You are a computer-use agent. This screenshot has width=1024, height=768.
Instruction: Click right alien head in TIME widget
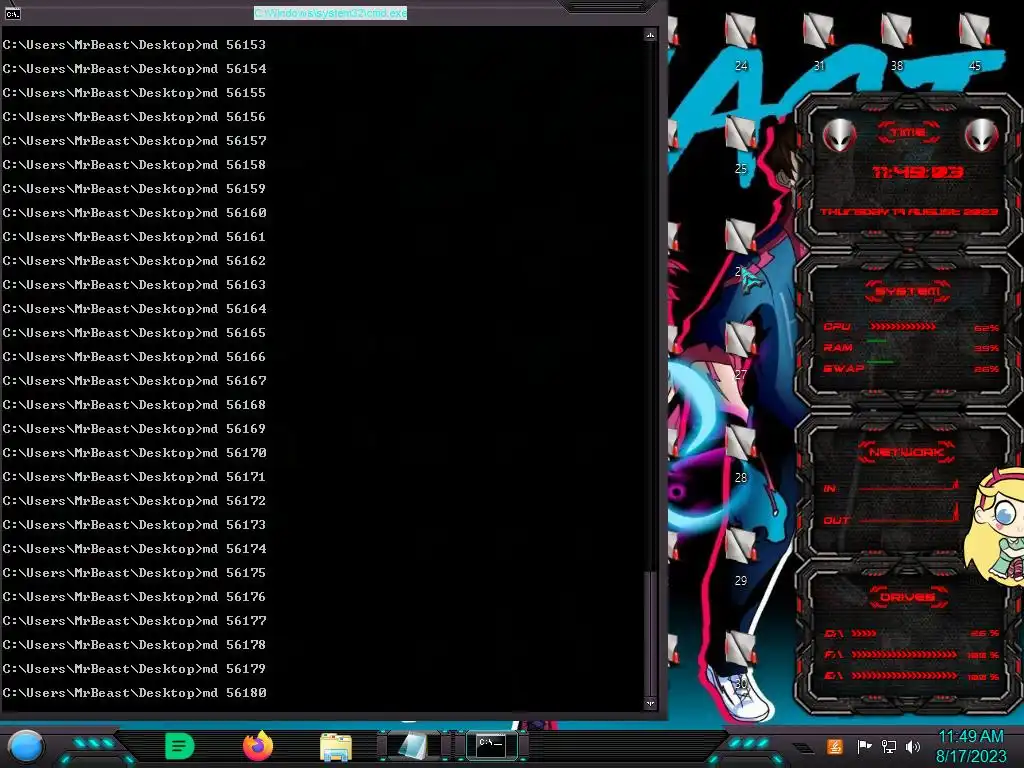click(x=981, y=135)
